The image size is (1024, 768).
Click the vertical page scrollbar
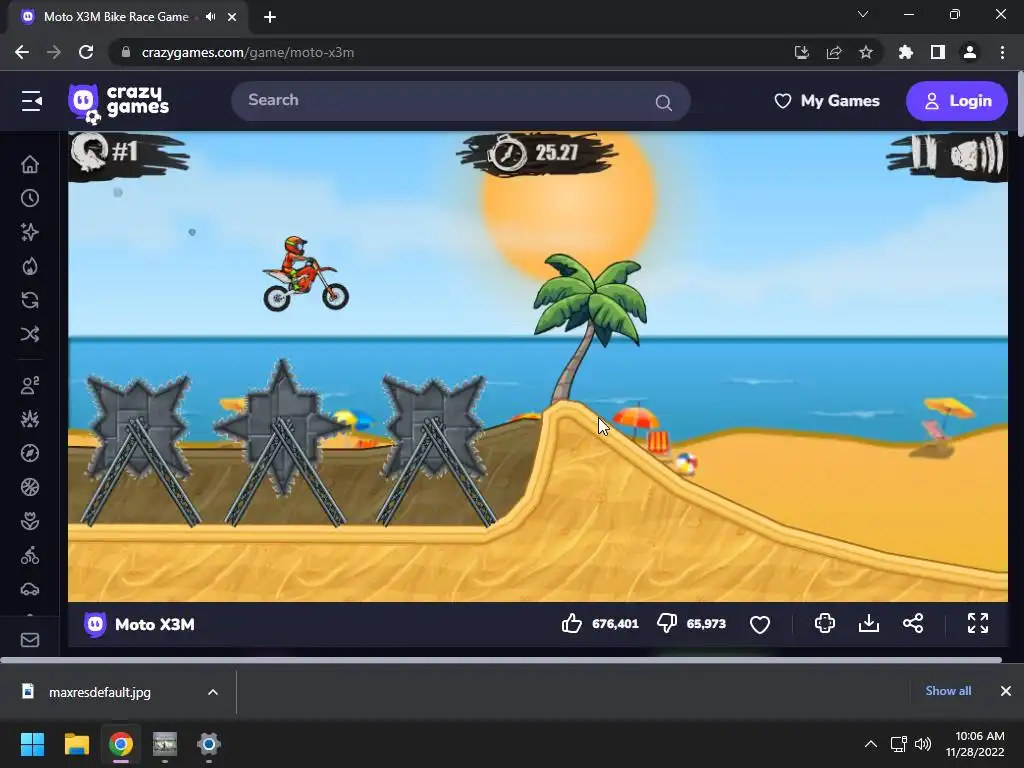point(1020,104)
